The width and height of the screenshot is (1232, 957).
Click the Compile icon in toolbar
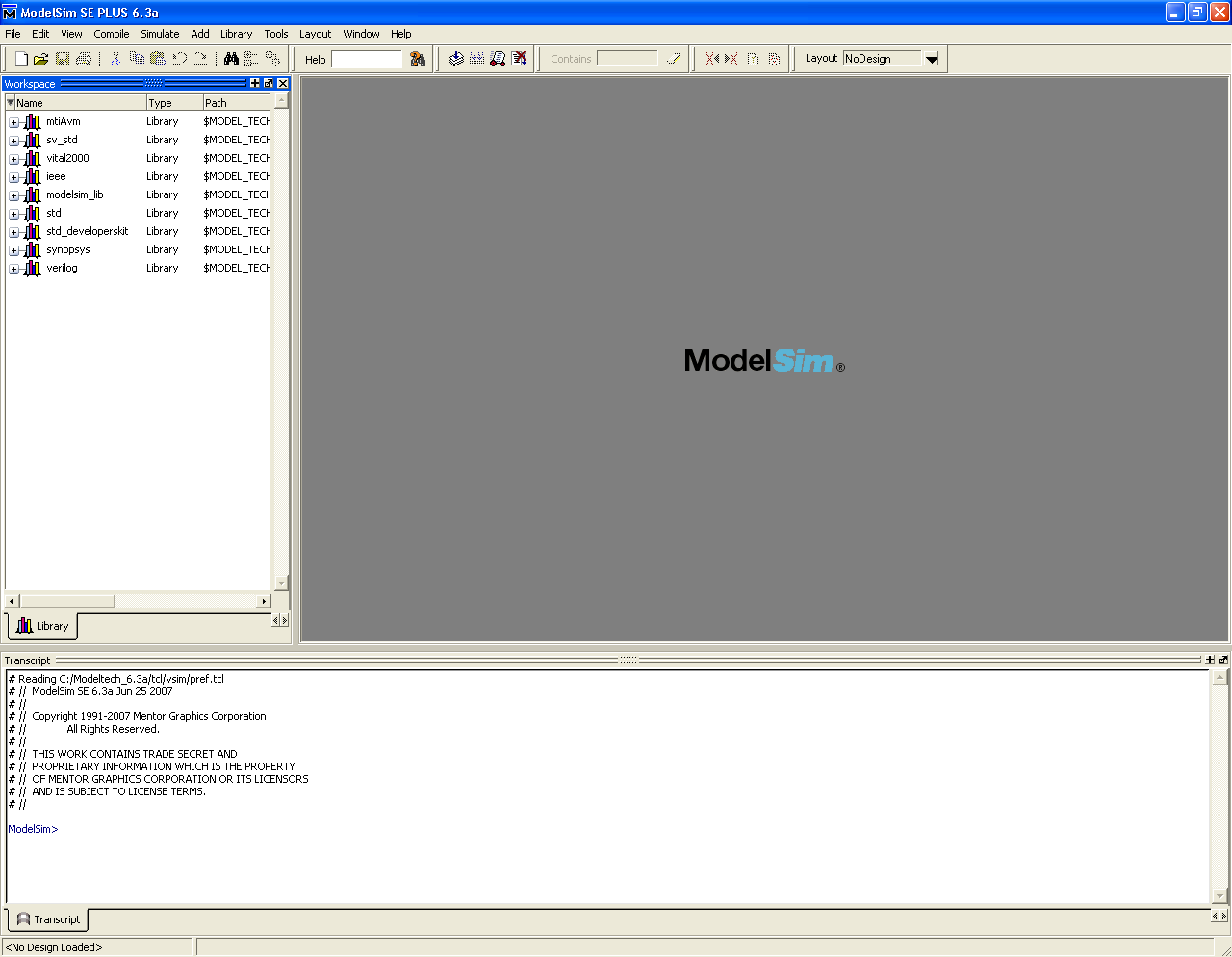click(456, 59)
